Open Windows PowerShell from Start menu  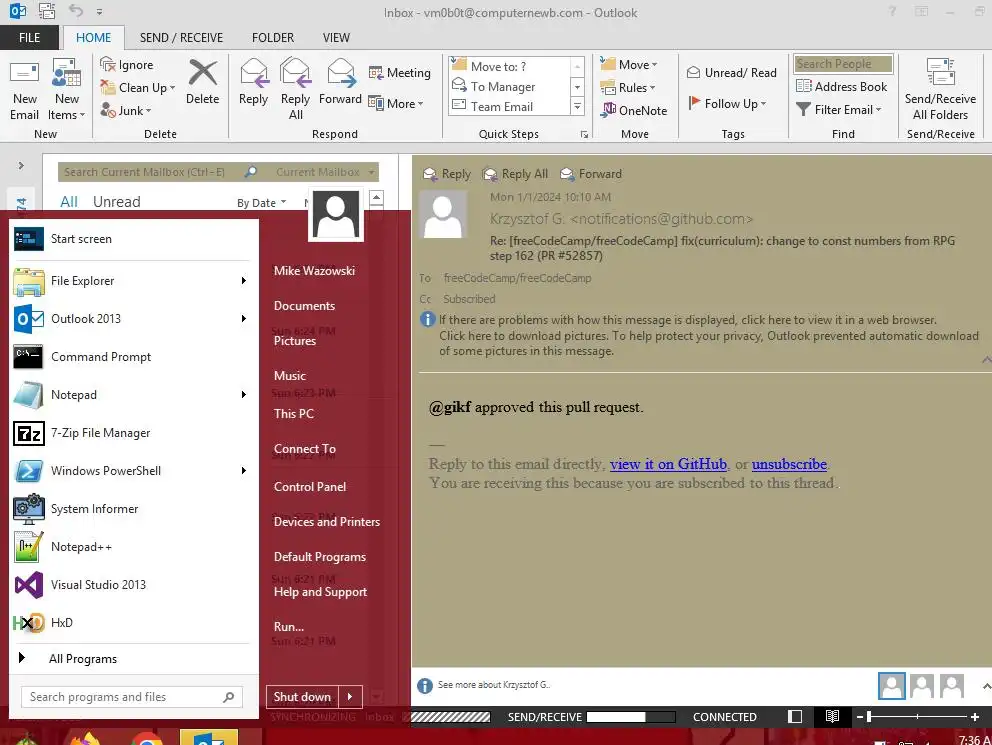(132, 471)
